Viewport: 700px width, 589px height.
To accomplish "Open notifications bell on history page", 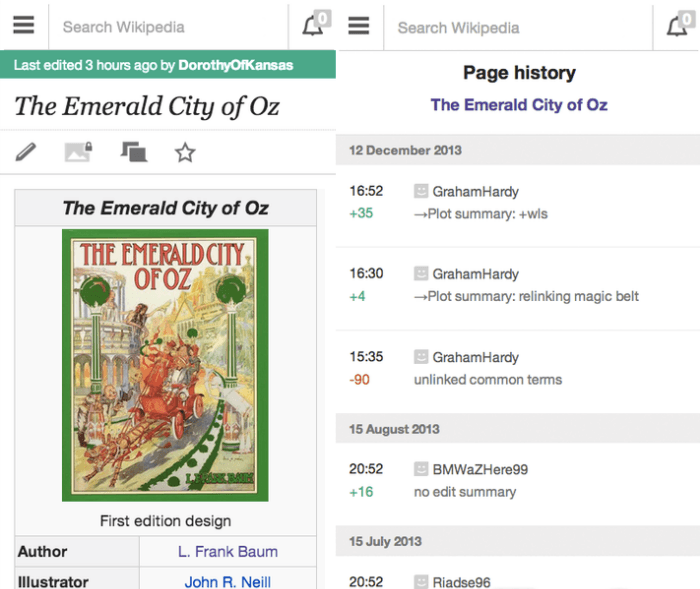I will click(x=678, y=27).
